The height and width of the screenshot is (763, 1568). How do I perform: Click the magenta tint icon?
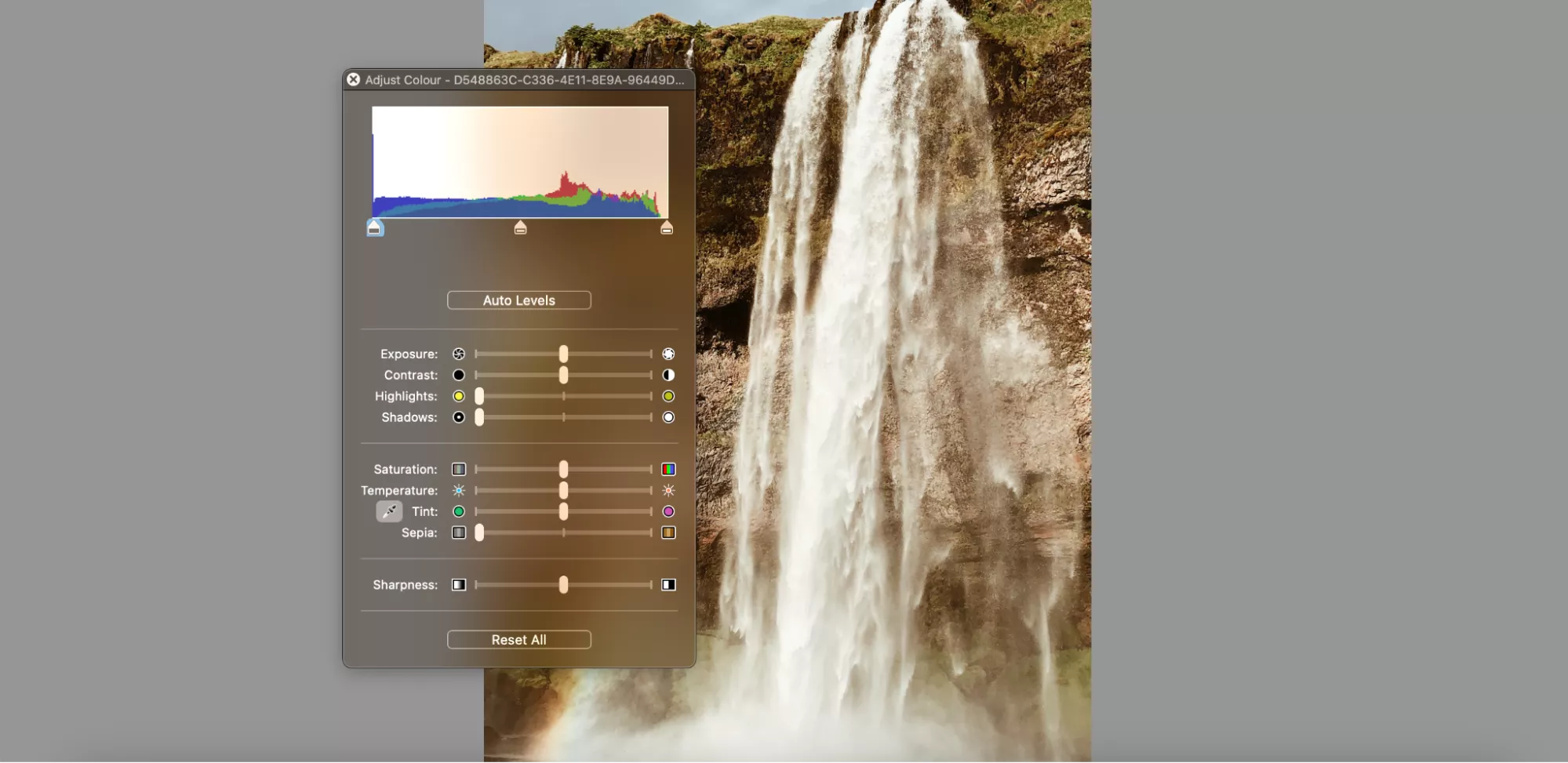668,511
